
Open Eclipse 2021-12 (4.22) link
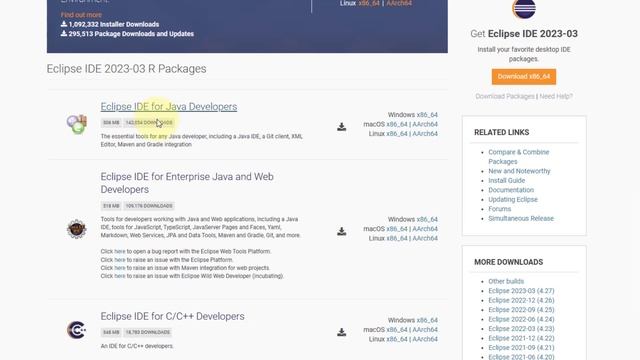point(521,338)
